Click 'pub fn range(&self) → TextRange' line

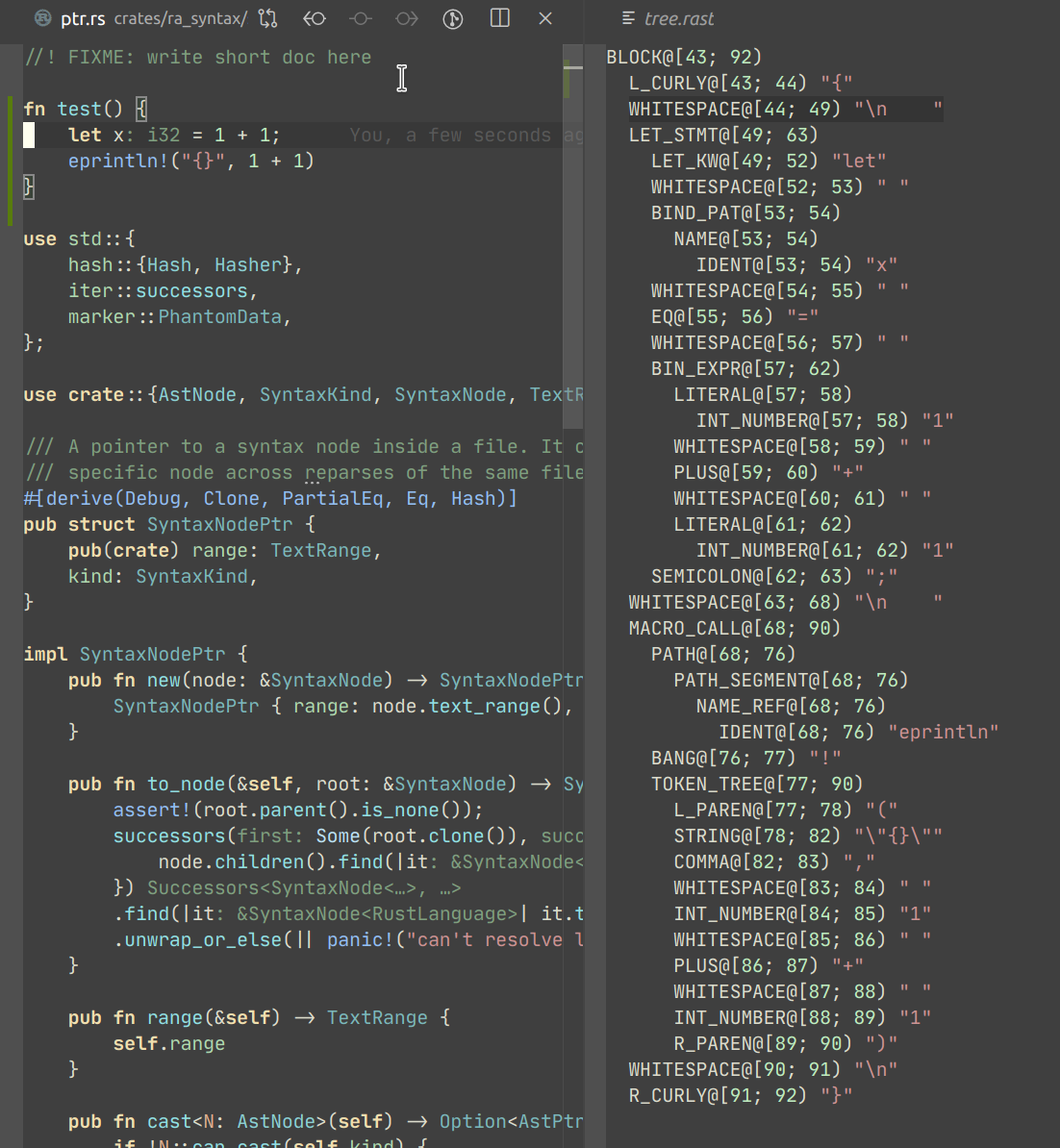260,1017
